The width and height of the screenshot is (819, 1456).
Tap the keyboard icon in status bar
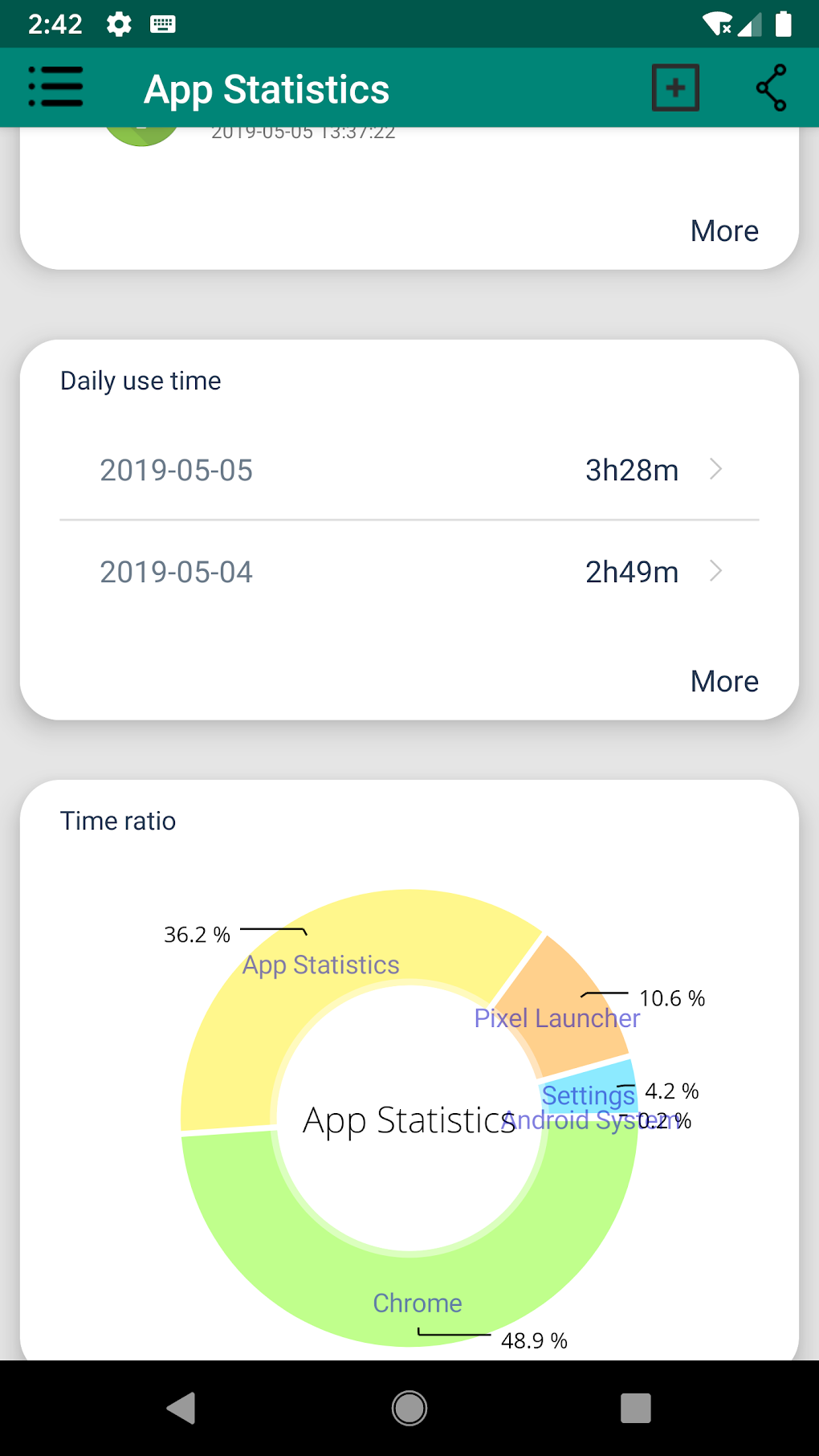click(x=163, y=24)
